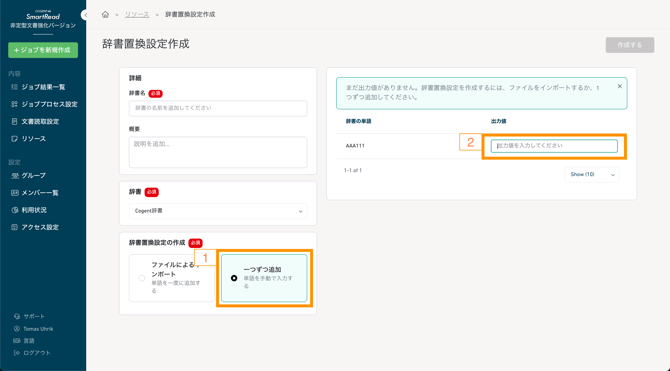Focus the 辞書名 input field
670x371 pixels.
click(x=218, y=109)
